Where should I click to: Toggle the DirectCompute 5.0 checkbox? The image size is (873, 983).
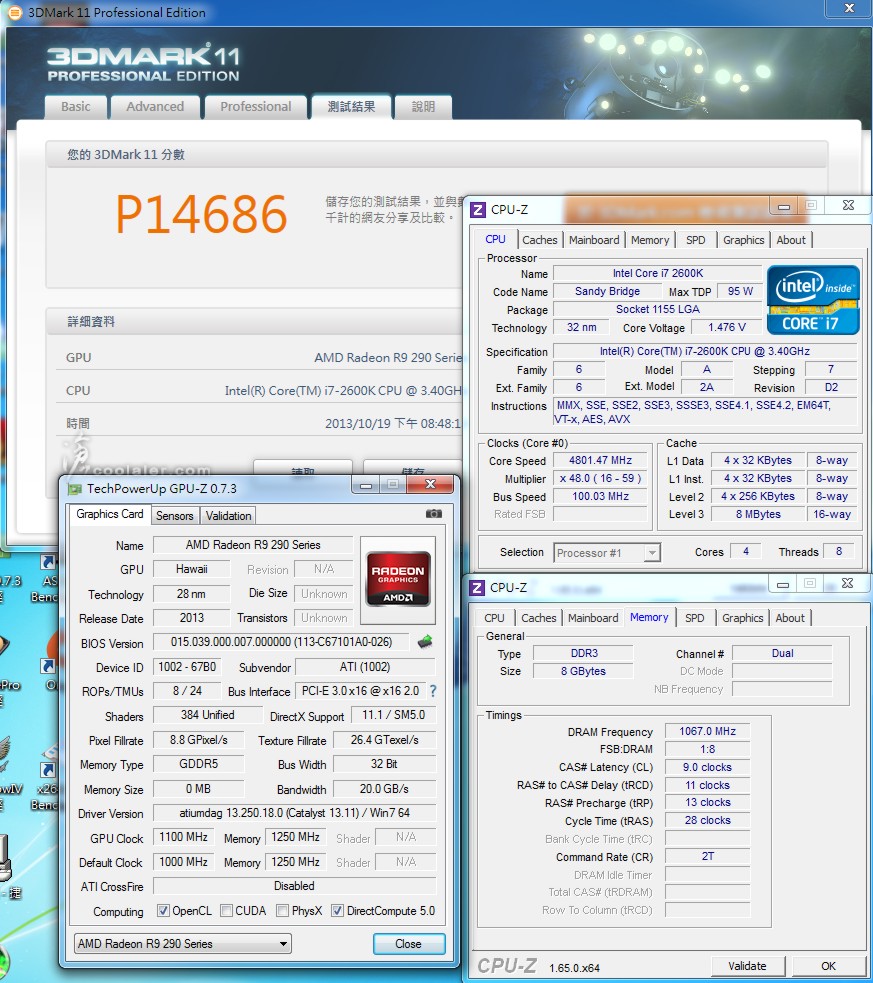pos(337,910)
